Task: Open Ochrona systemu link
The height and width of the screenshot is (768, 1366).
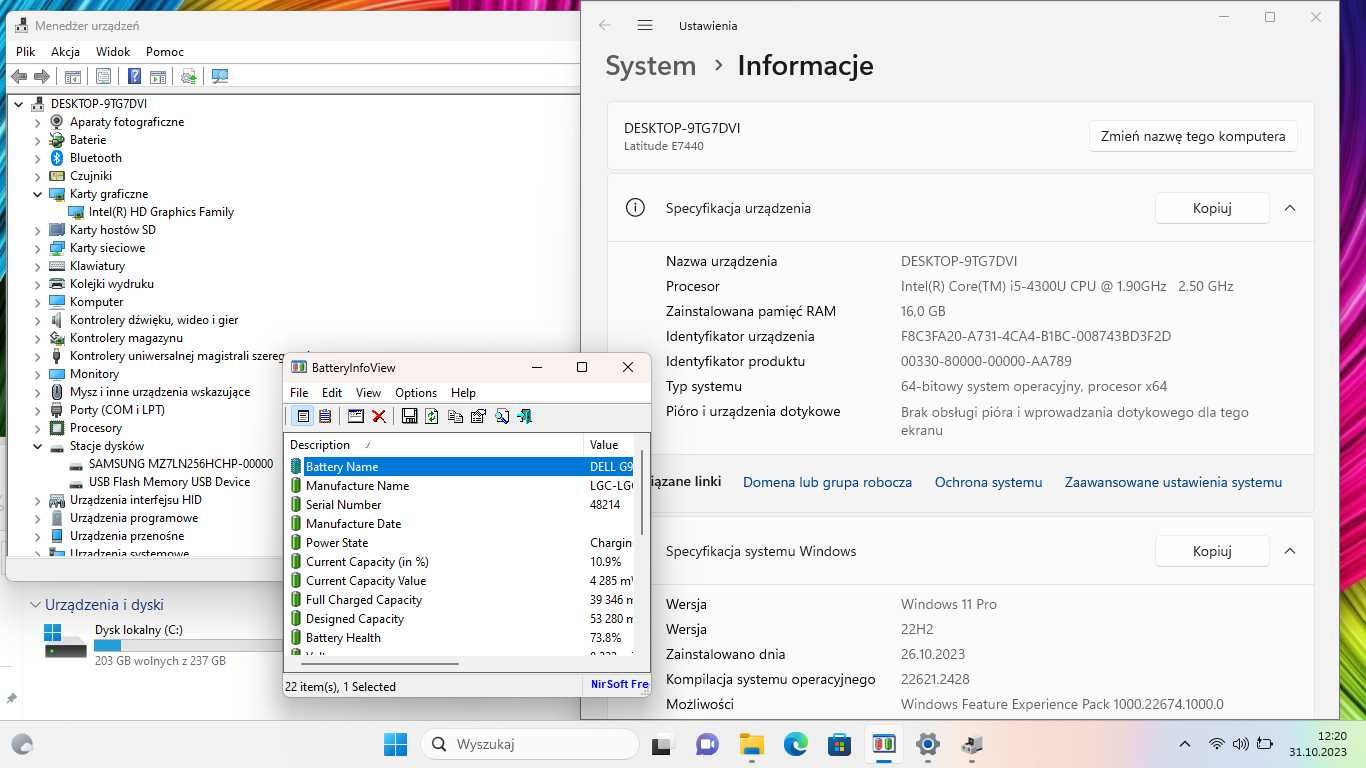Action: click(x=988, y=482)
